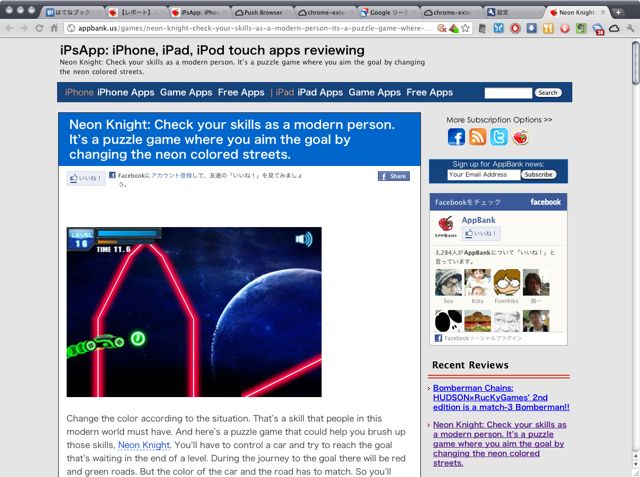Open iPhone Free Apps navigation link
The image size is (640, 477).
click(241, 93)
